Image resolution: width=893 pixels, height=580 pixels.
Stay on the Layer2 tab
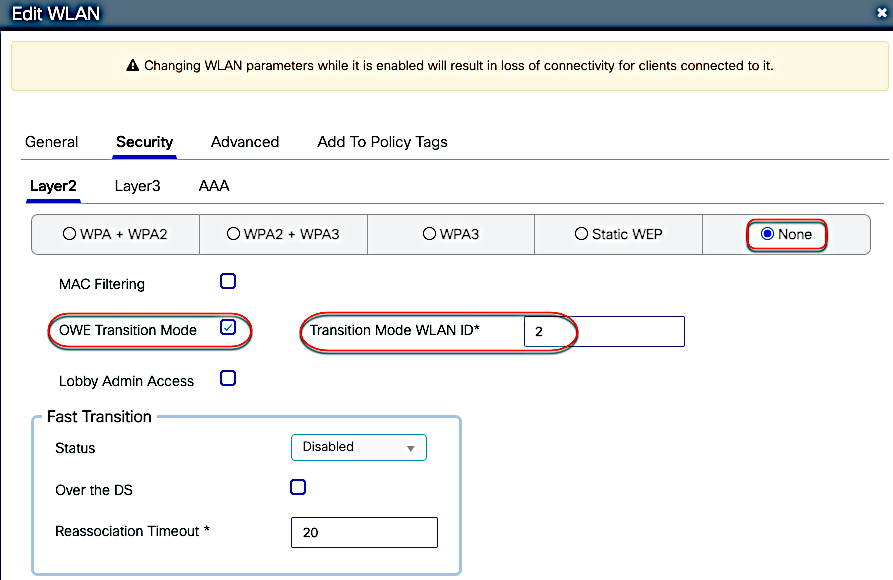[x=52, y=186]
